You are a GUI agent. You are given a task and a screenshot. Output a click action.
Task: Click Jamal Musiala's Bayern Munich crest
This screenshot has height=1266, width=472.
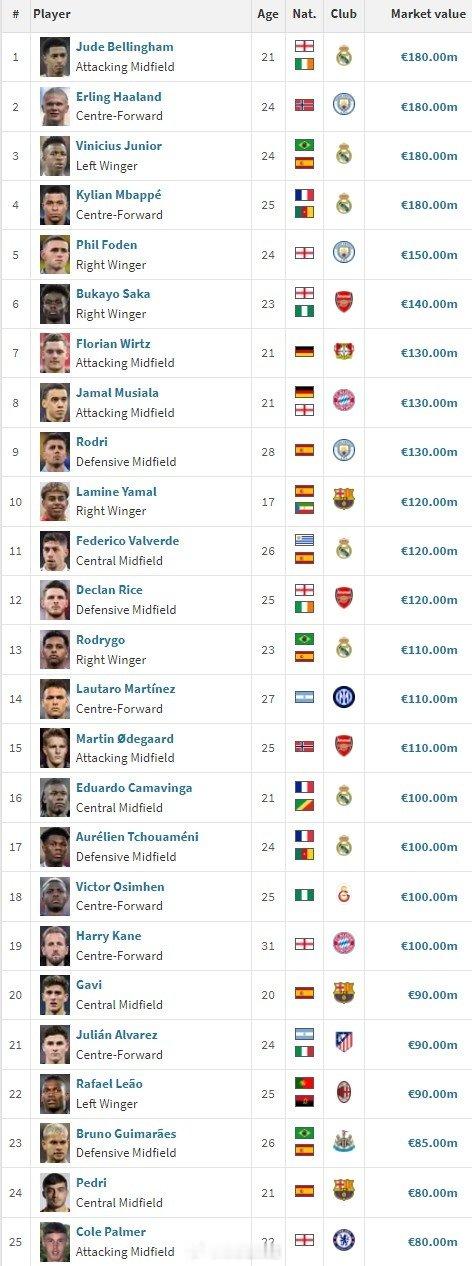(344, 402)
